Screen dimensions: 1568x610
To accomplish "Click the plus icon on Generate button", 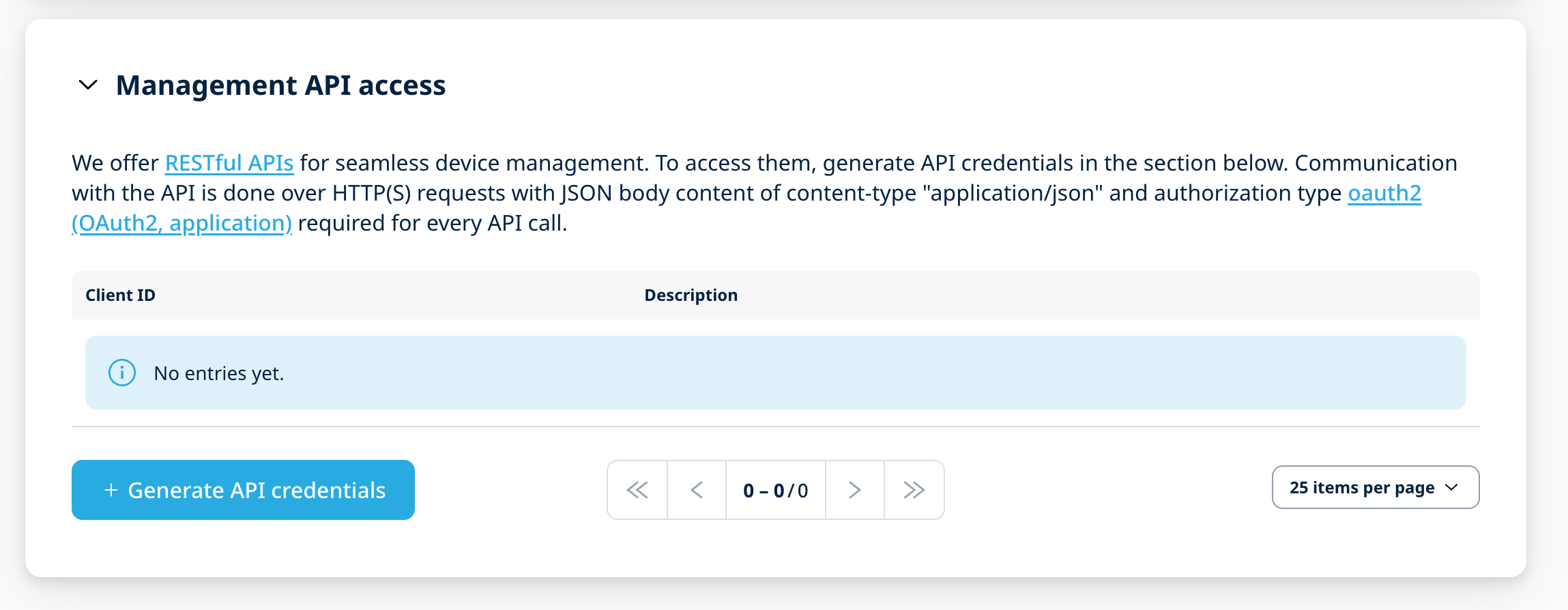I will (111, 490).
